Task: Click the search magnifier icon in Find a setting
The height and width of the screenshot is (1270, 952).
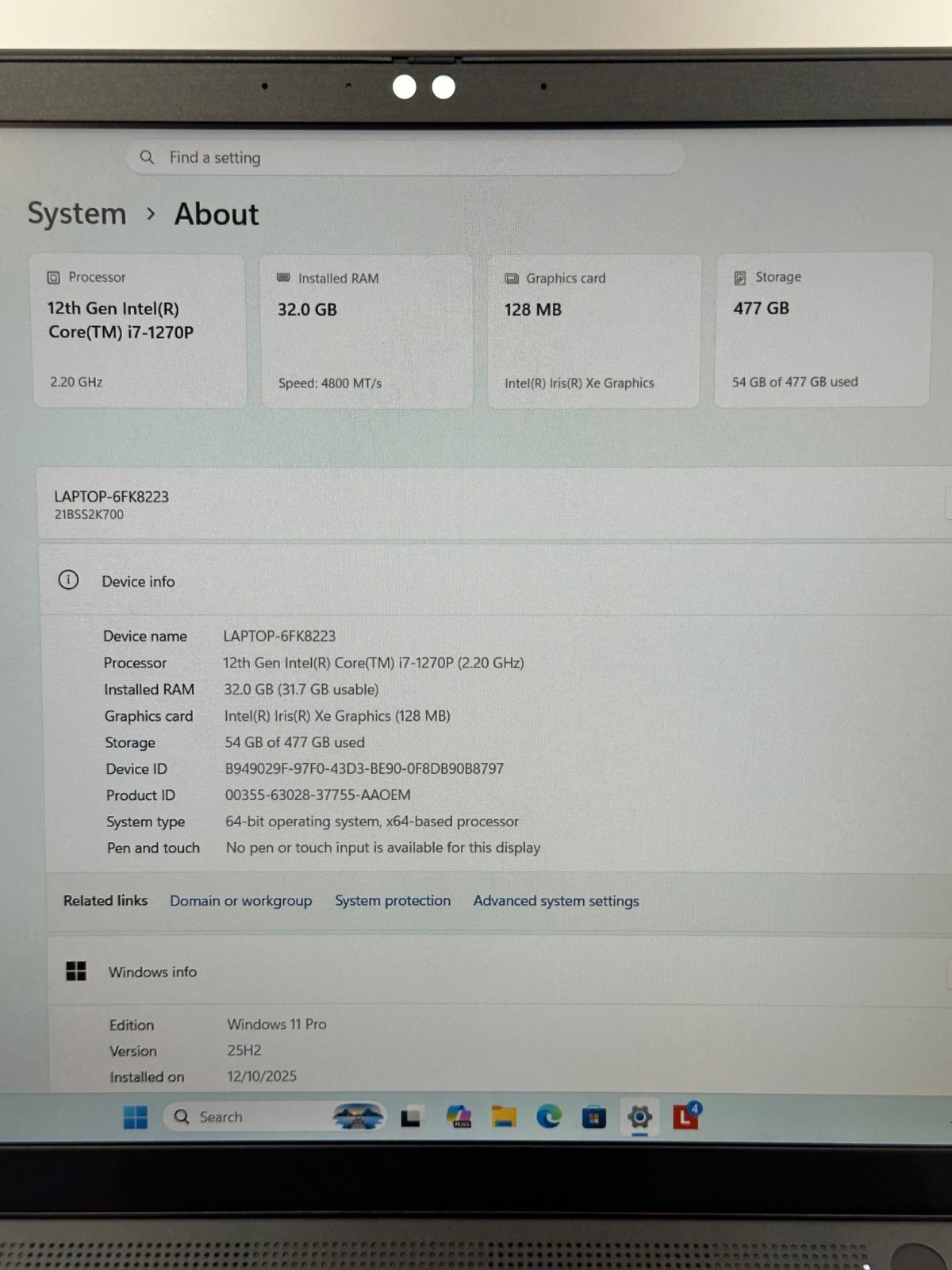Action: [x=147, y=157]
